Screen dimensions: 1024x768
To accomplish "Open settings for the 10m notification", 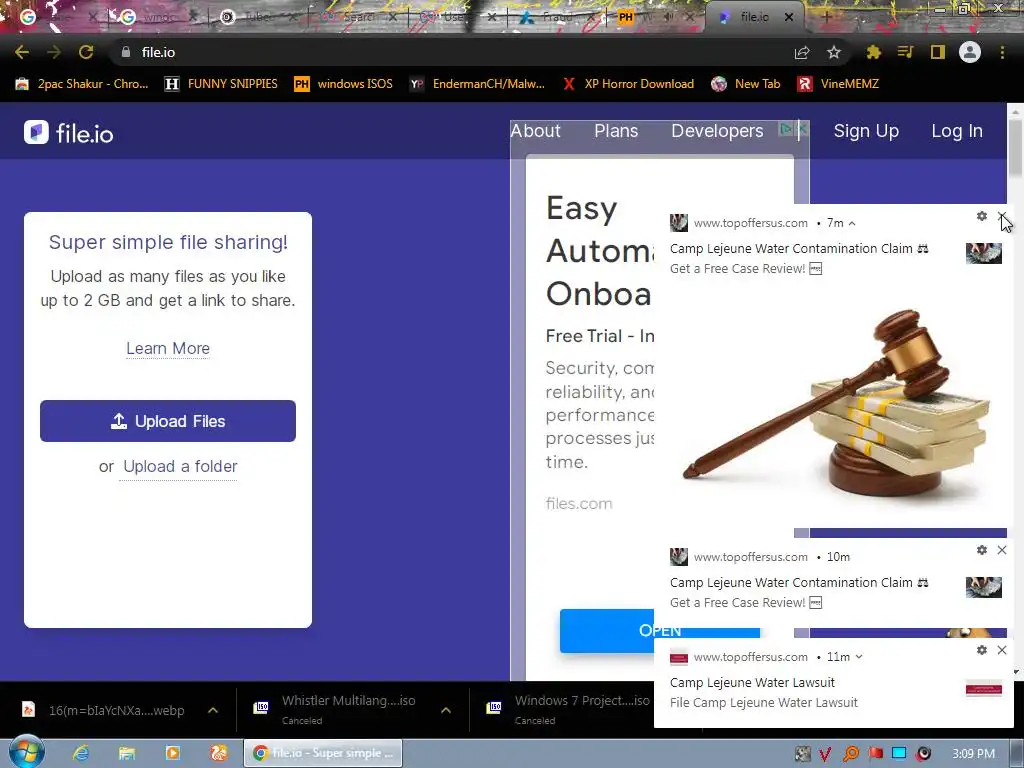I will 982,550.
